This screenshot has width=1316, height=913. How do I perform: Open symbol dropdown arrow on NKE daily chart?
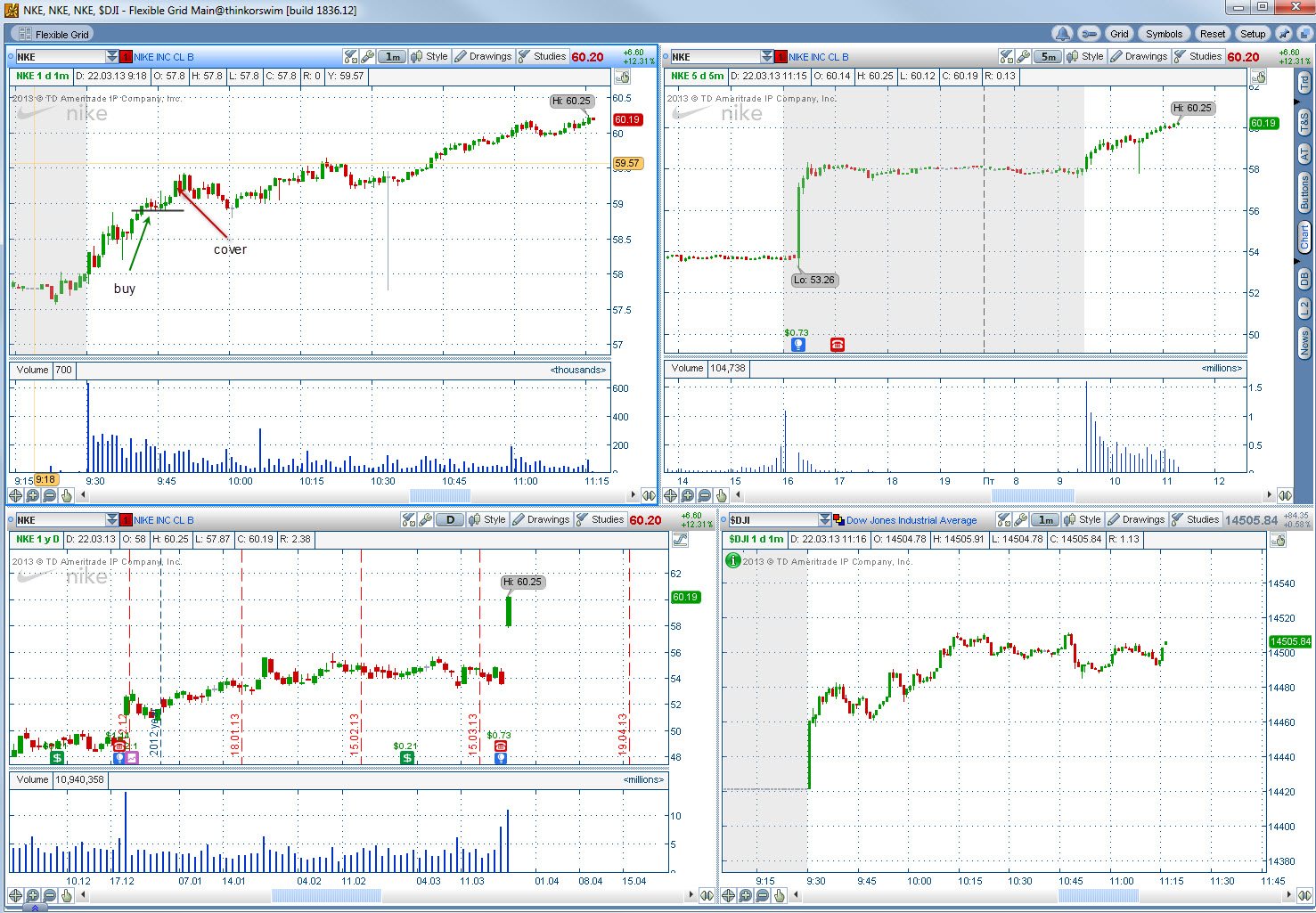[111, 520]
